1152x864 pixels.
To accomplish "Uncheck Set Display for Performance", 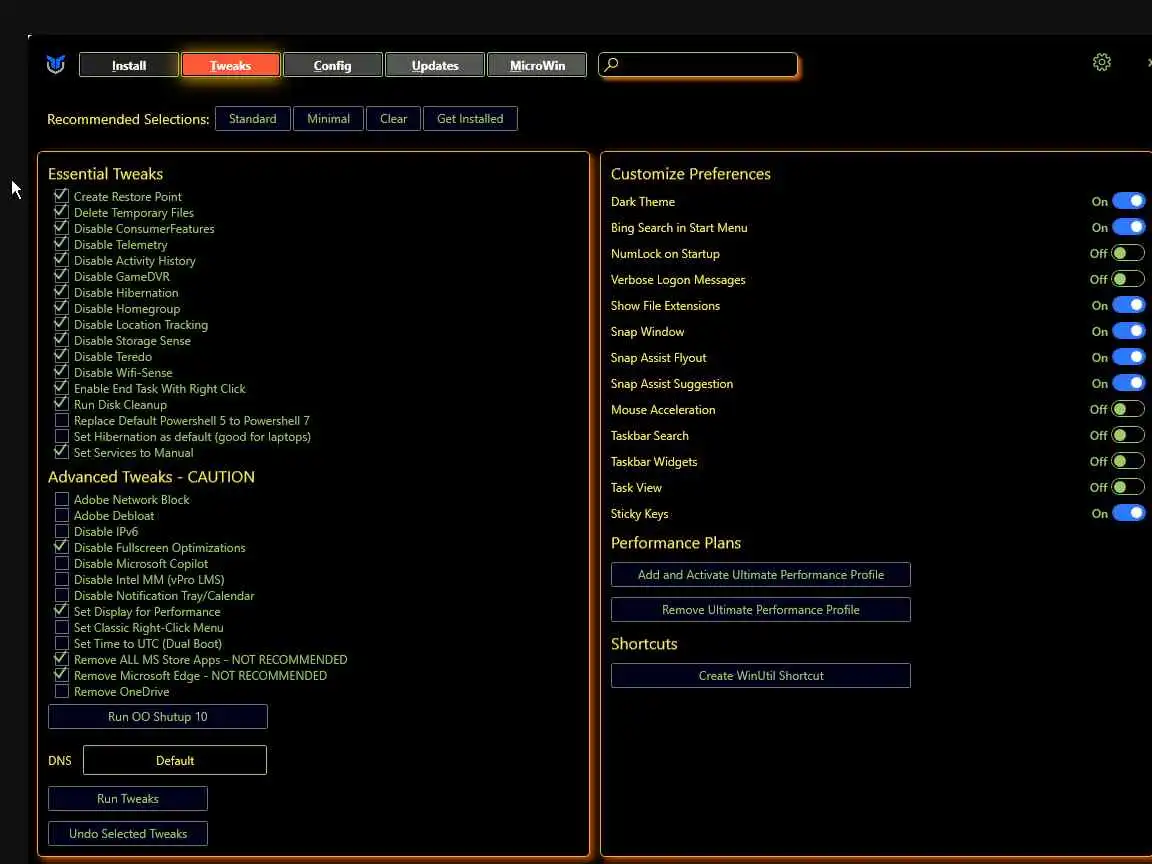I will tap(62, 611).
